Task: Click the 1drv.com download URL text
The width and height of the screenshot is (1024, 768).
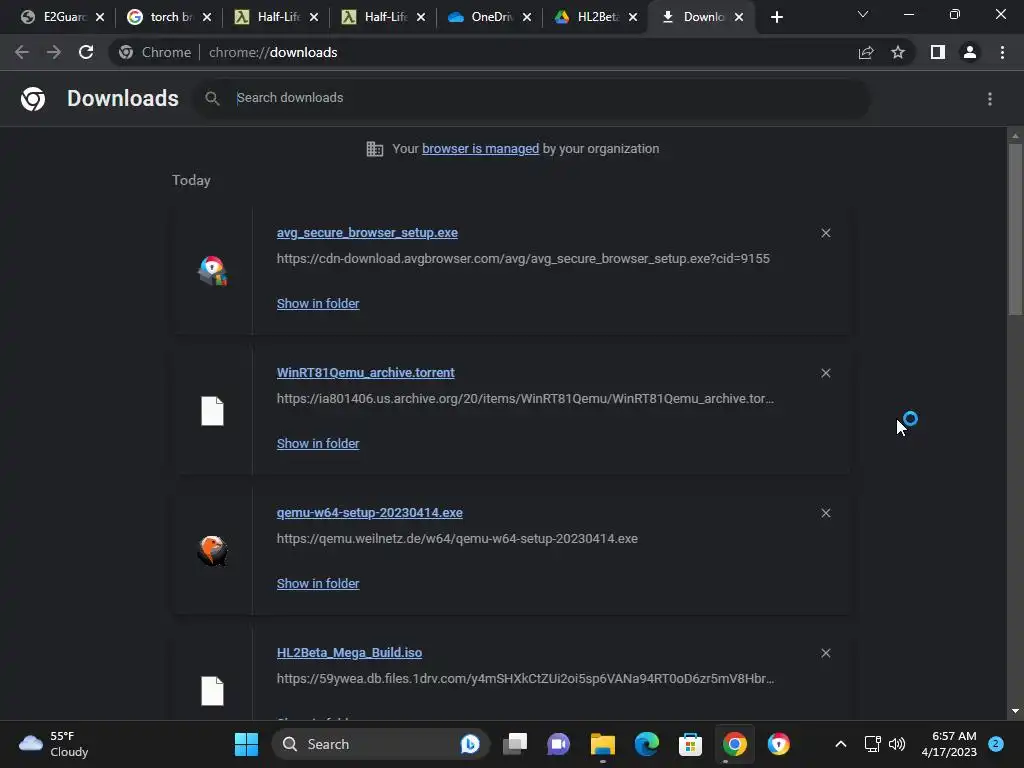Action: pyautogui.click(x=525, y=679)
